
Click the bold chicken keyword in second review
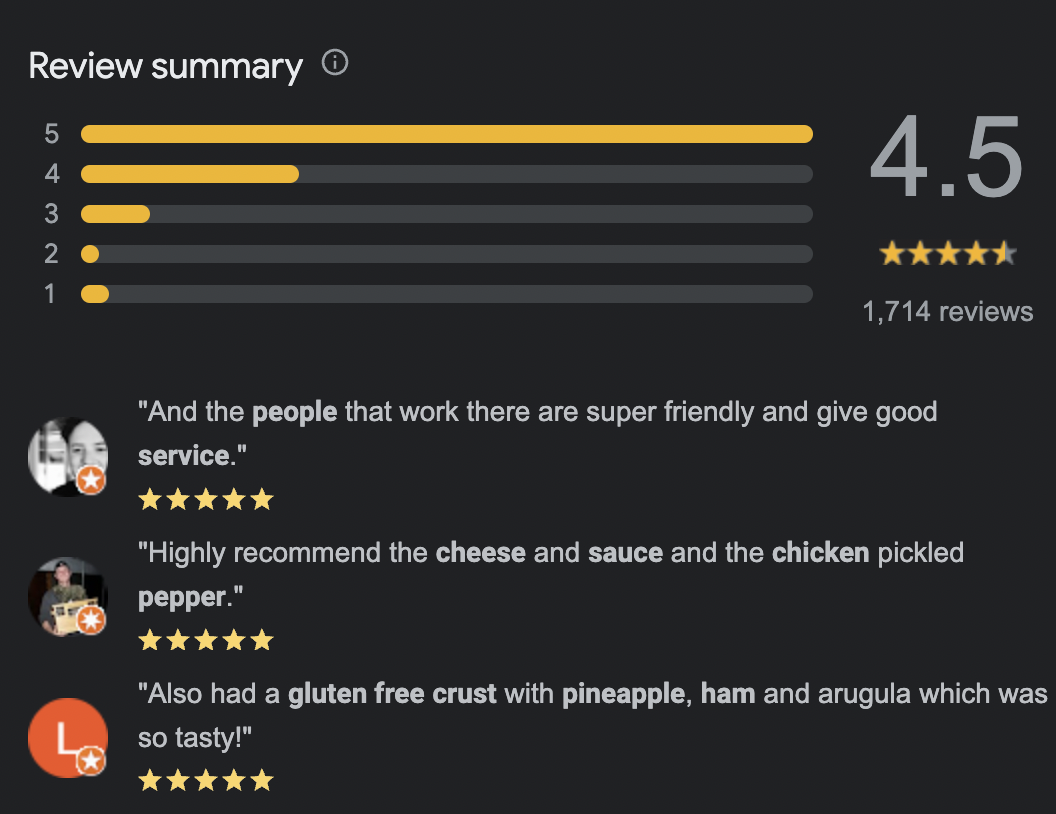(x=820, y=552)
